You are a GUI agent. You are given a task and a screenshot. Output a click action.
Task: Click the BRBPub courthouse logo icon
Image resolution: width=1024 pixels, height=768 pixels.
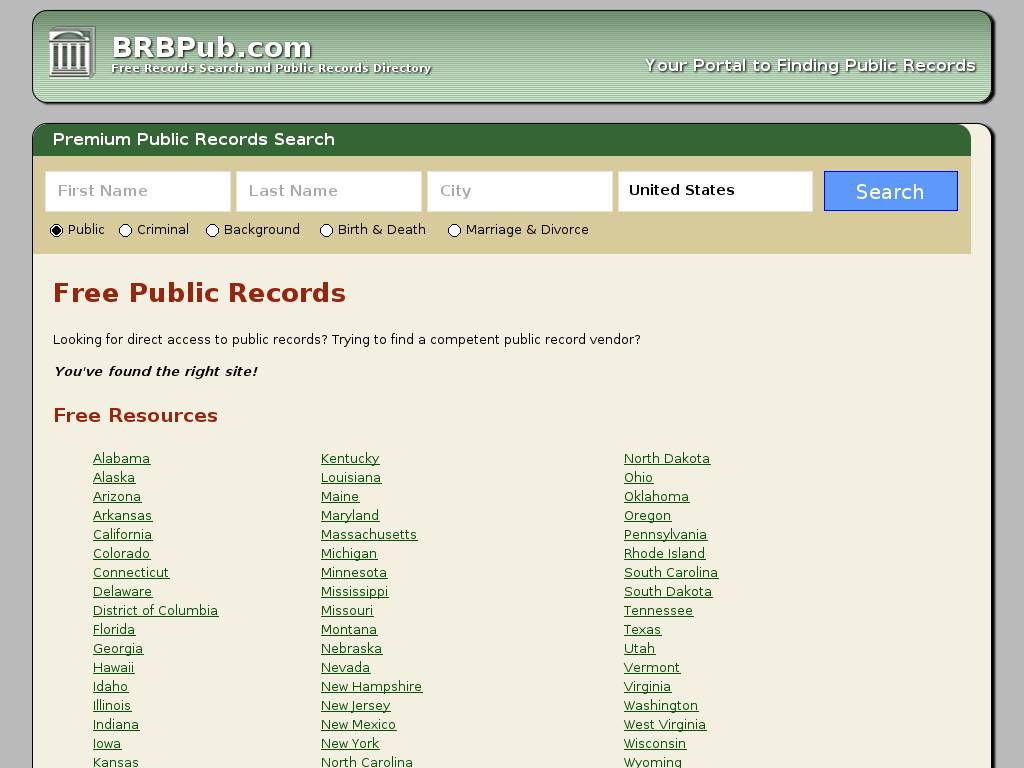(71, 52)
